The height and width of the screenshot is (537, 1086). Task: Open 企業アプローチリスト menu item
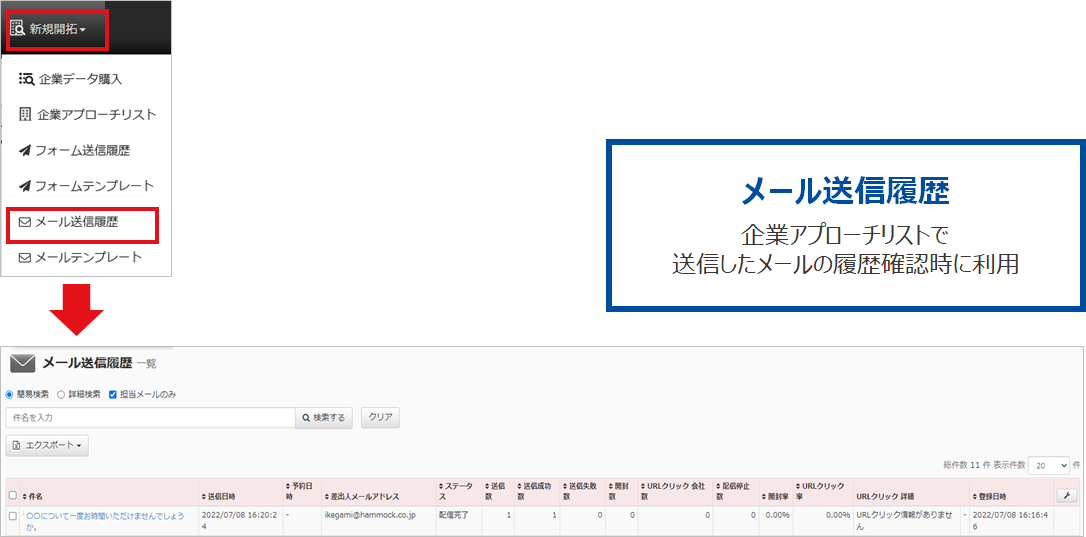[x=86, y=114]
